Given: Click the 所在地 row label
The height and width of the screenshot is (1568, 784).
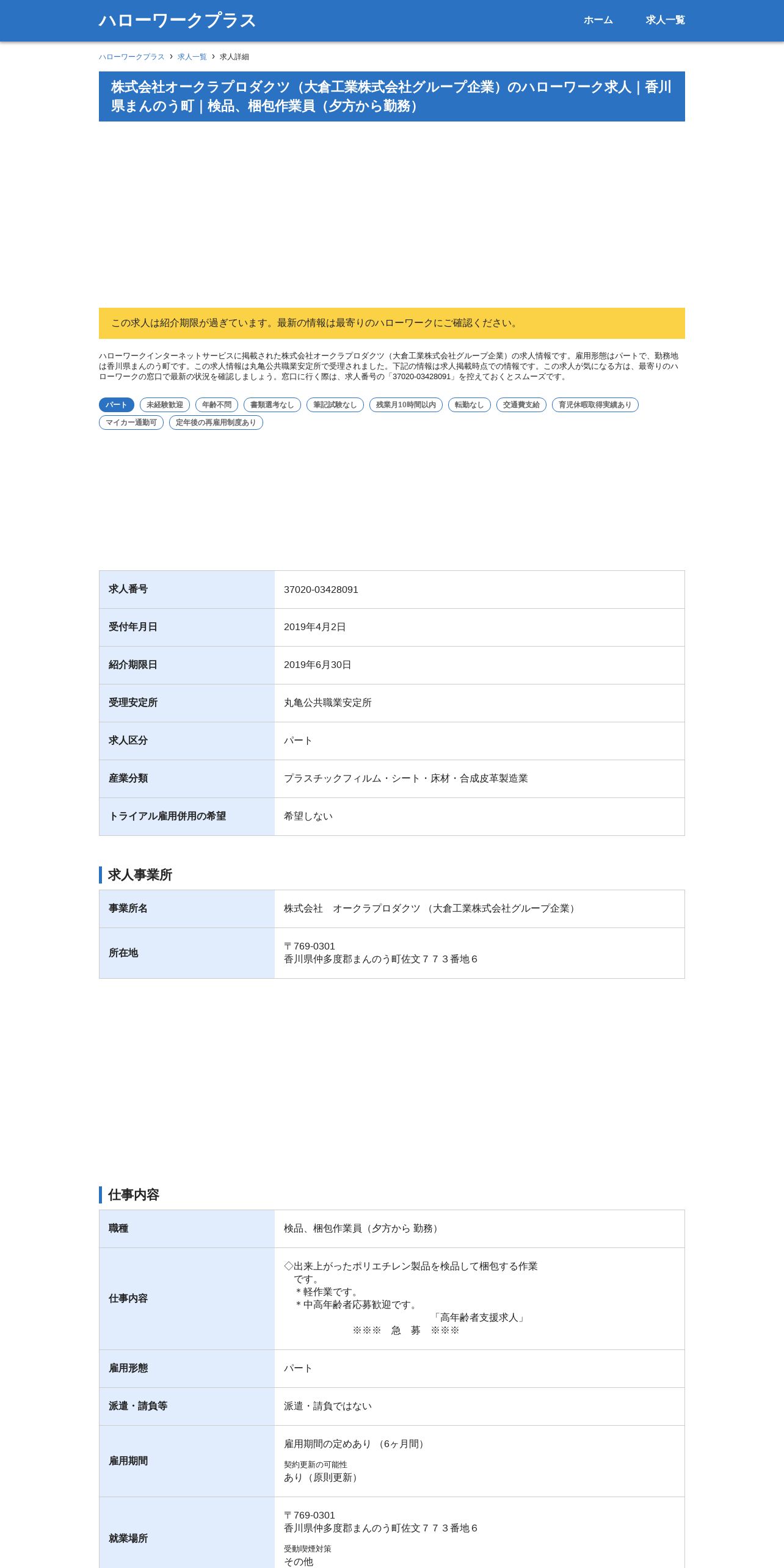Looking at the screenshot, I should (x=123, y=953).
